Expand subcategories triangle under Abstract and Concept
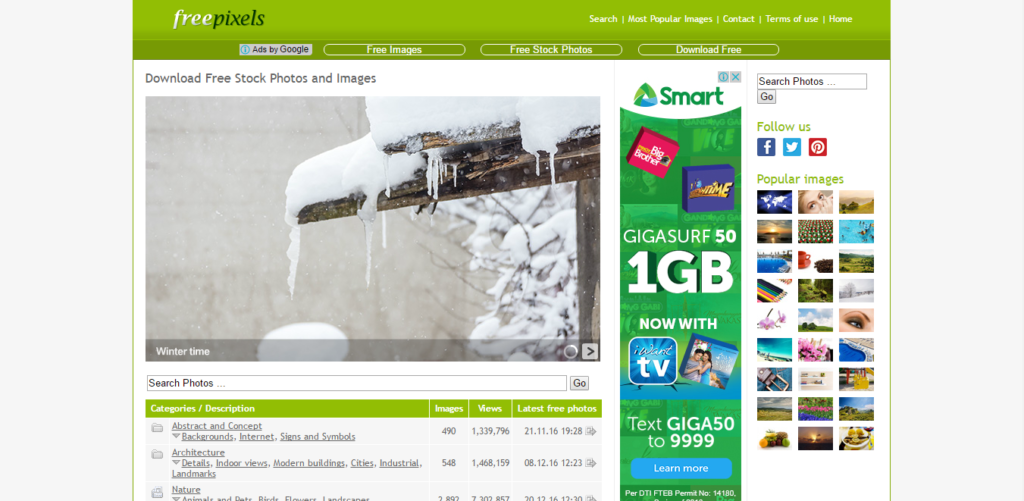Screen dimensions: 1024x501 176,436
